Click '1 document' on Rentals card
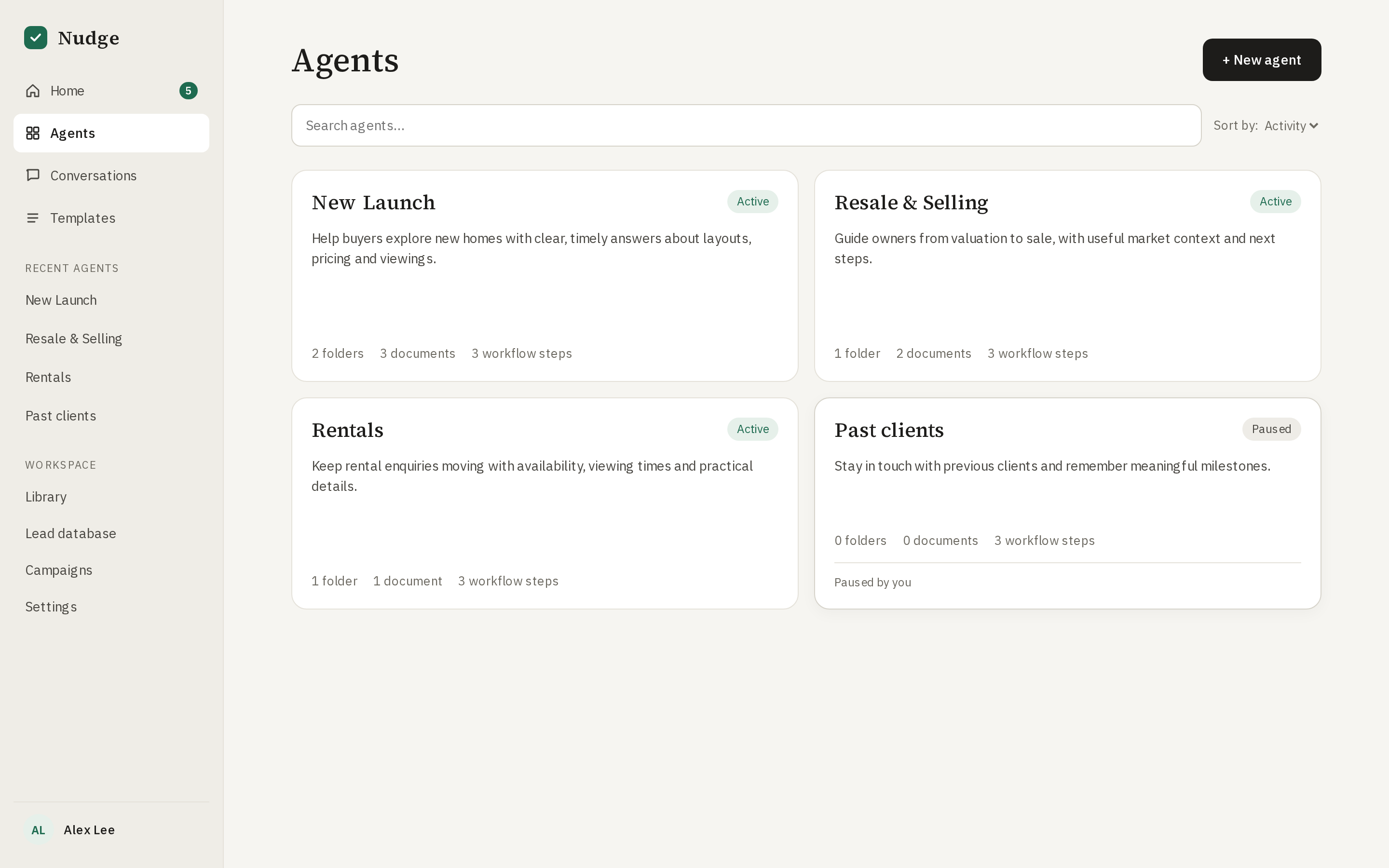1389x868 pixels. 408,581
